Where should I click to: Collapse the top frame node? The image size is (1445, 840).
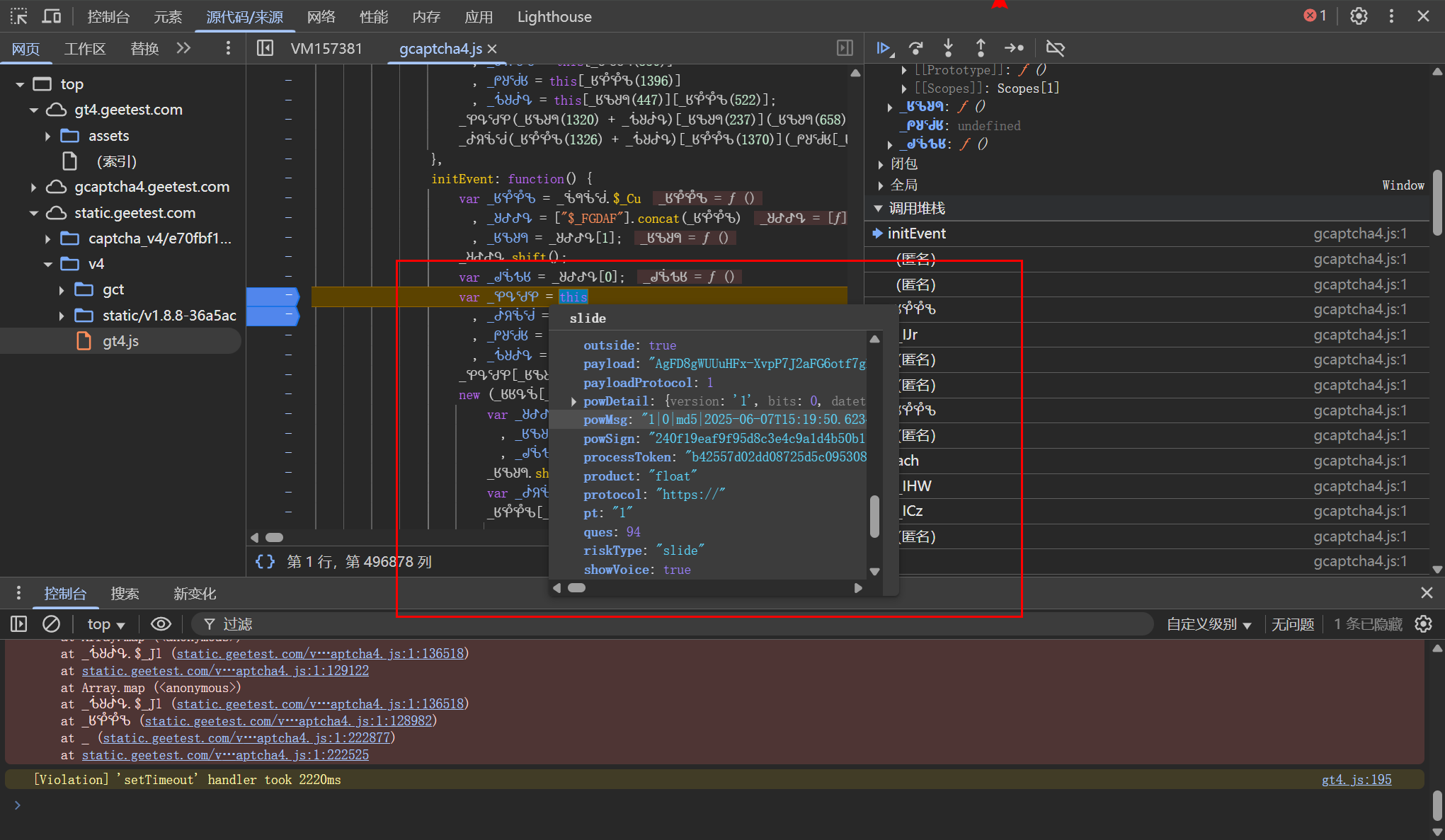click(x=20, y=84)
